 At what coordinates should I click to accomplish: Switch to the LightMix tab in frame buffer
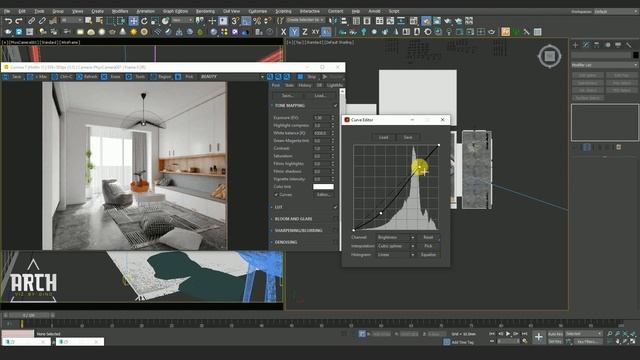point(335,85)
